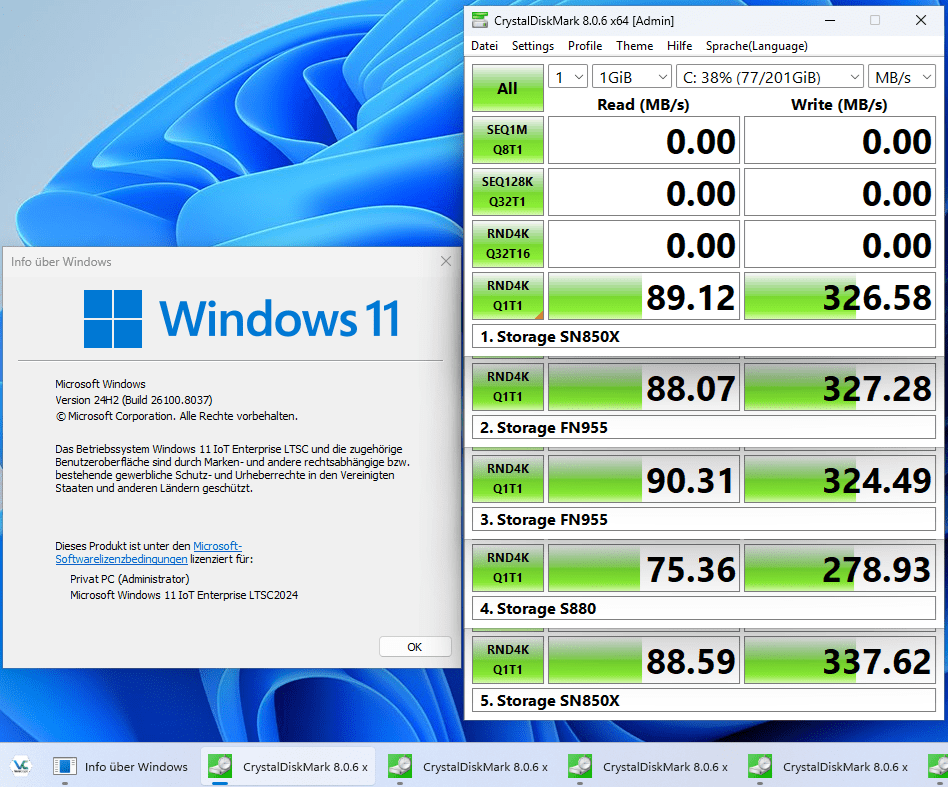Viewport: 948px width, 787px height.
Task: Run RND4K Q1T1 above 5. Storage SN850X
Action: [507, 659]
